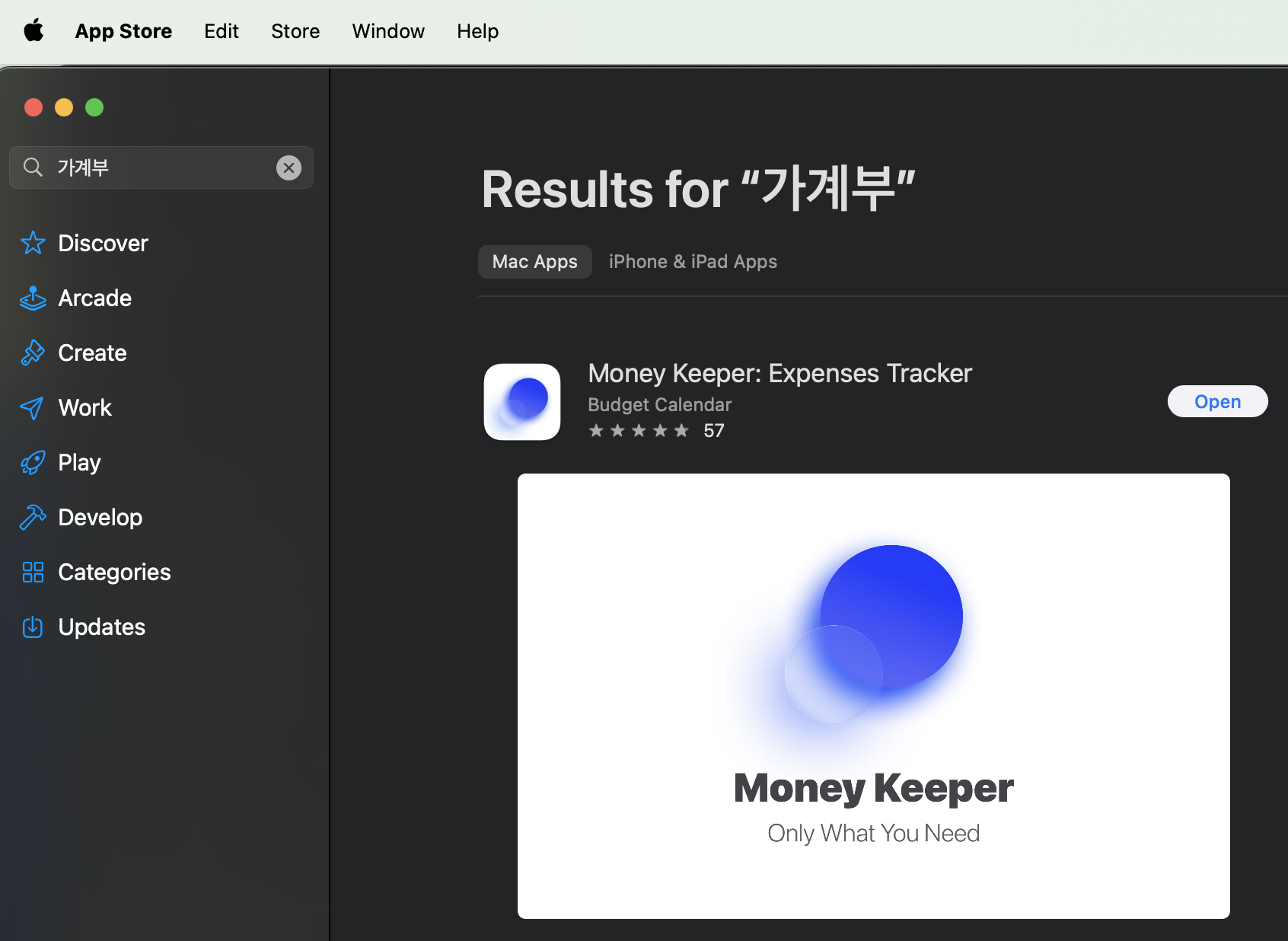Select the Play rocket icon
Screen dimensions: 1288x941
(x=33, y=462)
